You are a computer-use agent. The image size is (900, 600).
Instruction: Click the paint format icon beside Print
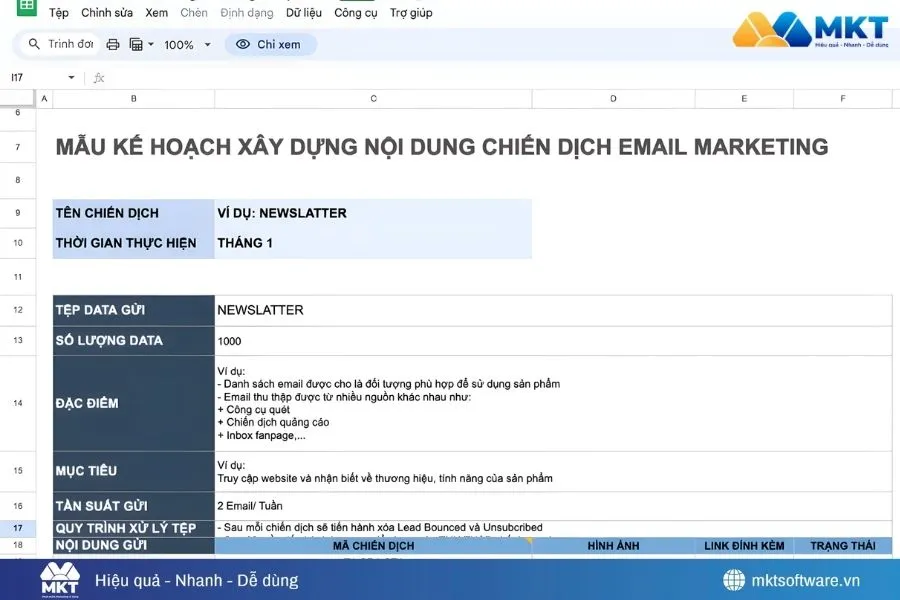tap(135, 44)
